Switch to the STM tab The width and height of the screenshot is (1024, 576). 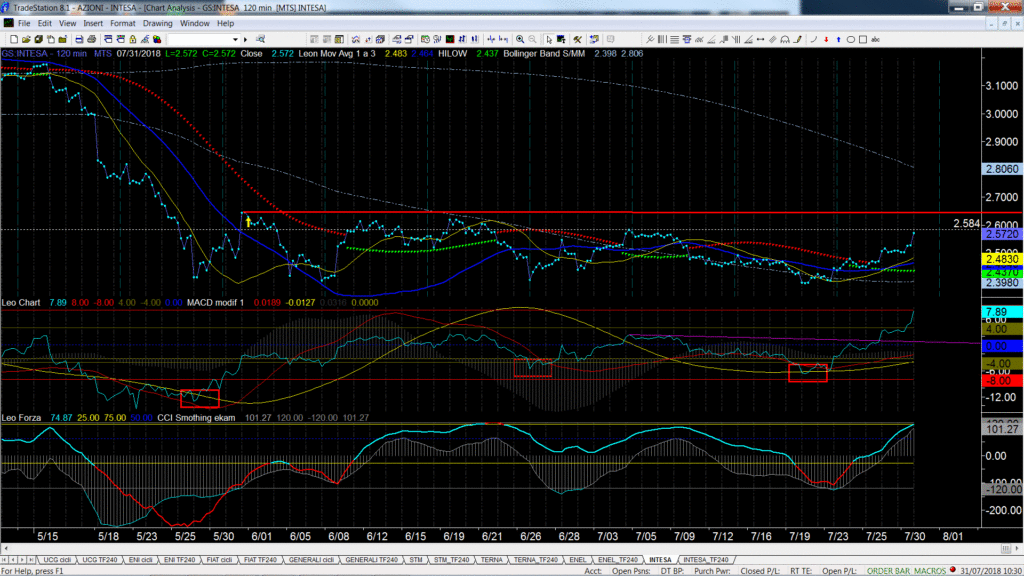pyautogui.click(x=416, y=560)
